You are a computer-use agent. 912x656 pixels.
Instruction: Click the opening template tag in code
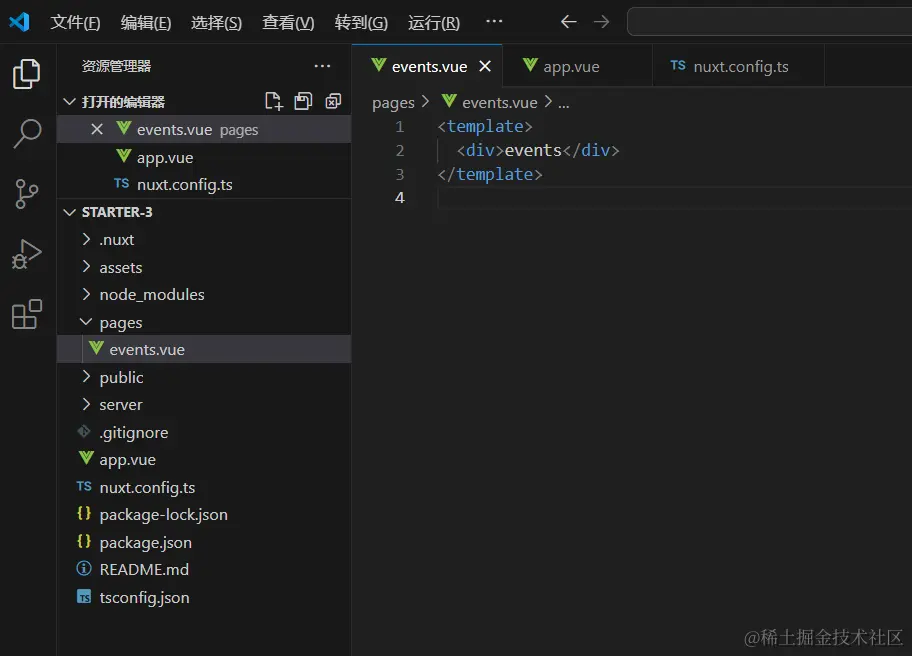click(485, 126)
